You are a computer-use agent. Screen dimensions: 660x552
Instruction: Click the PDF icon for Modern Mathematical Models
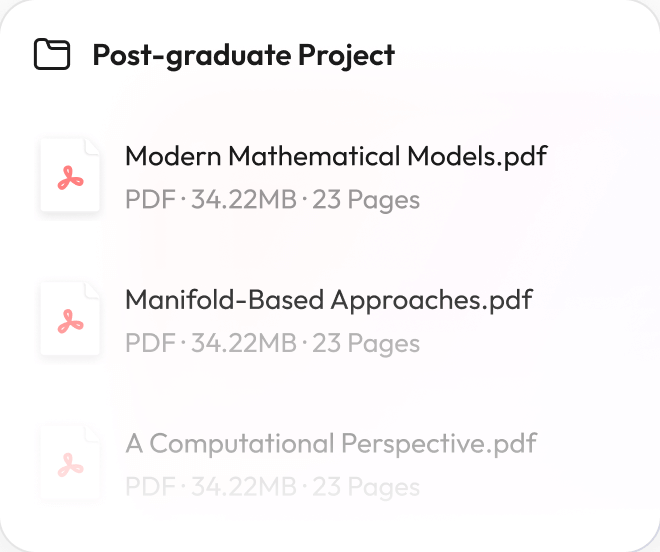click(70, 176)
